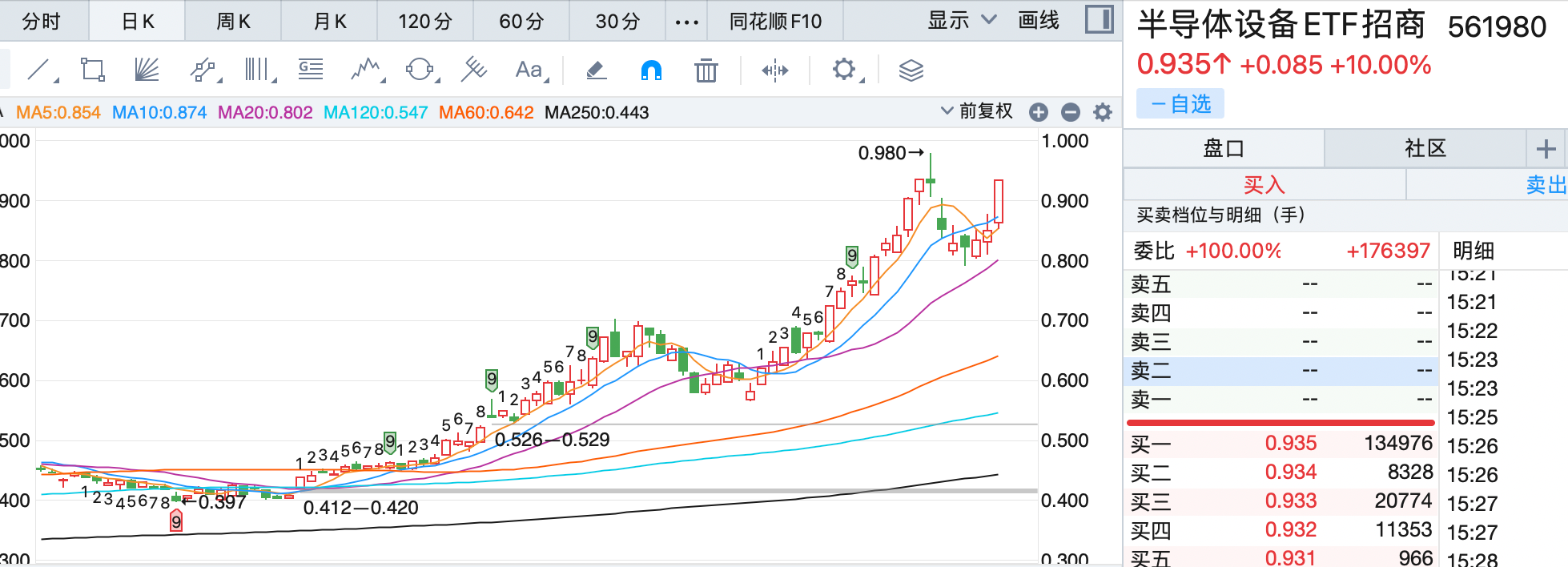Select the parallel channel drawing tool

pos(204,70)
